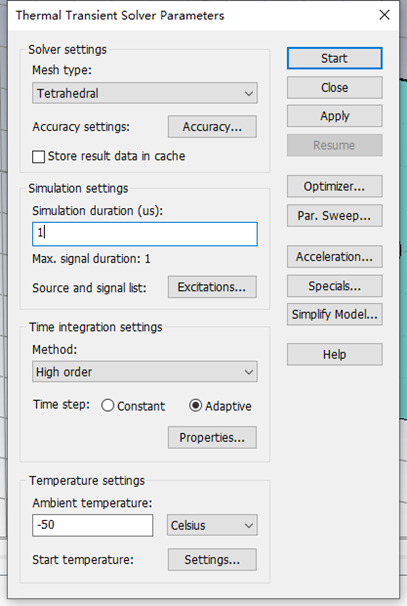Open time step Properties

tap(212, 437)
